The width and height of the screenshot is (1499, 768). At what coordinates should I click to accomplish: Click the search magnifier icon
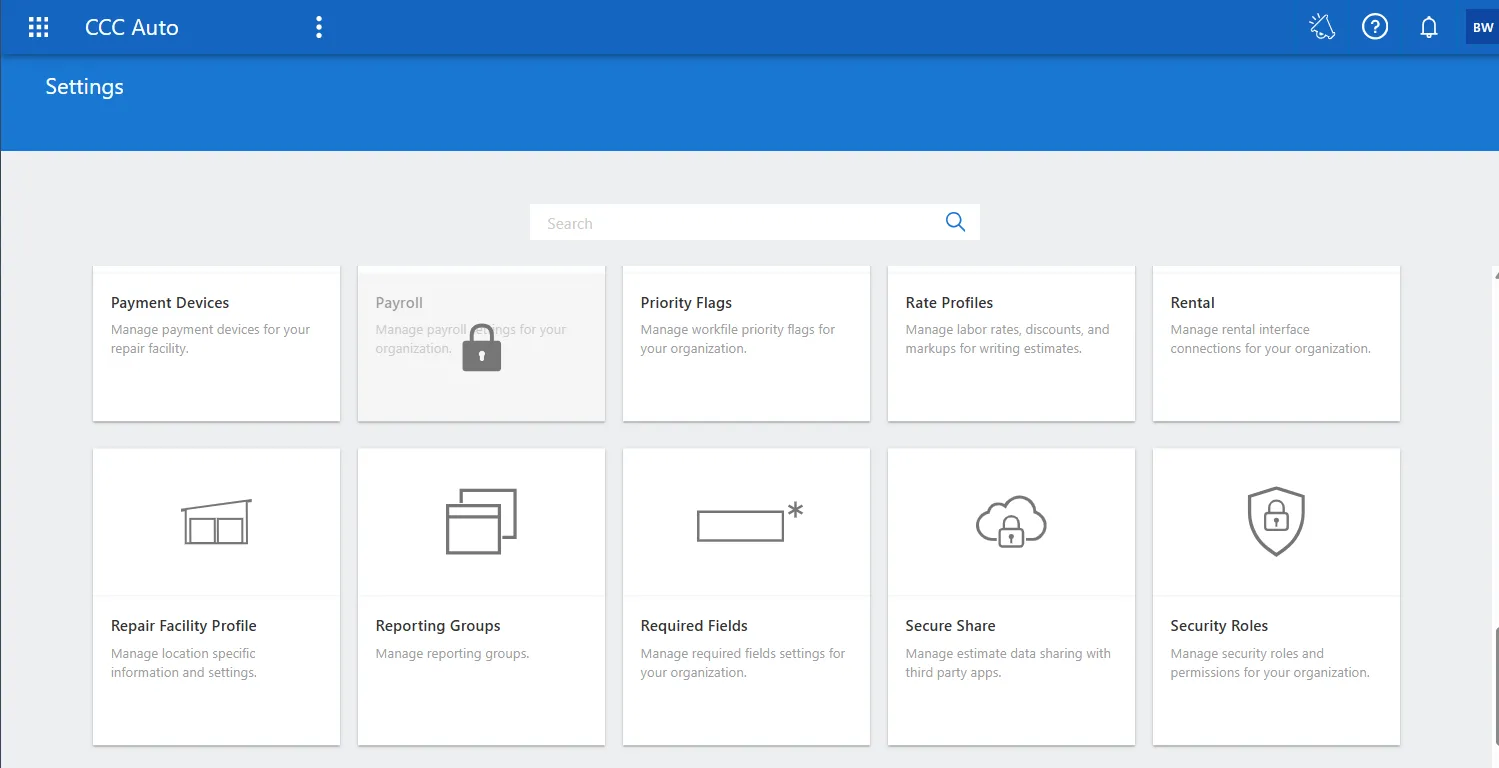(x=955, y=222)
